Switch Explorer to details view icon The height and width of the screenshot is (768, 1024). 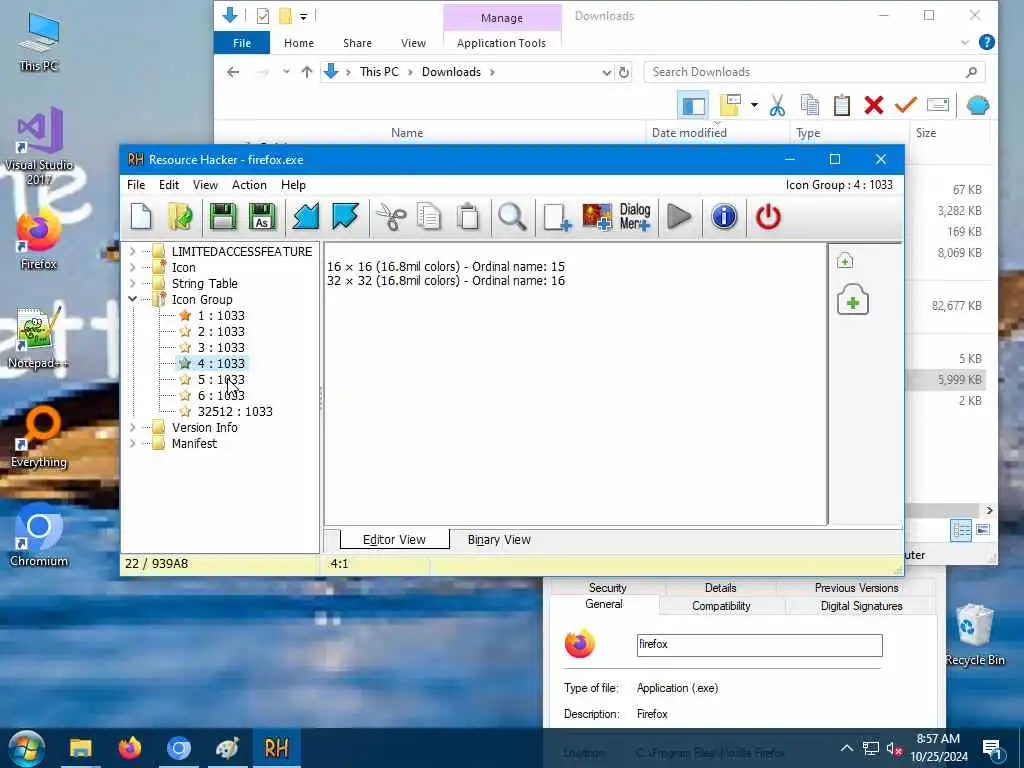tap(961, 530)
